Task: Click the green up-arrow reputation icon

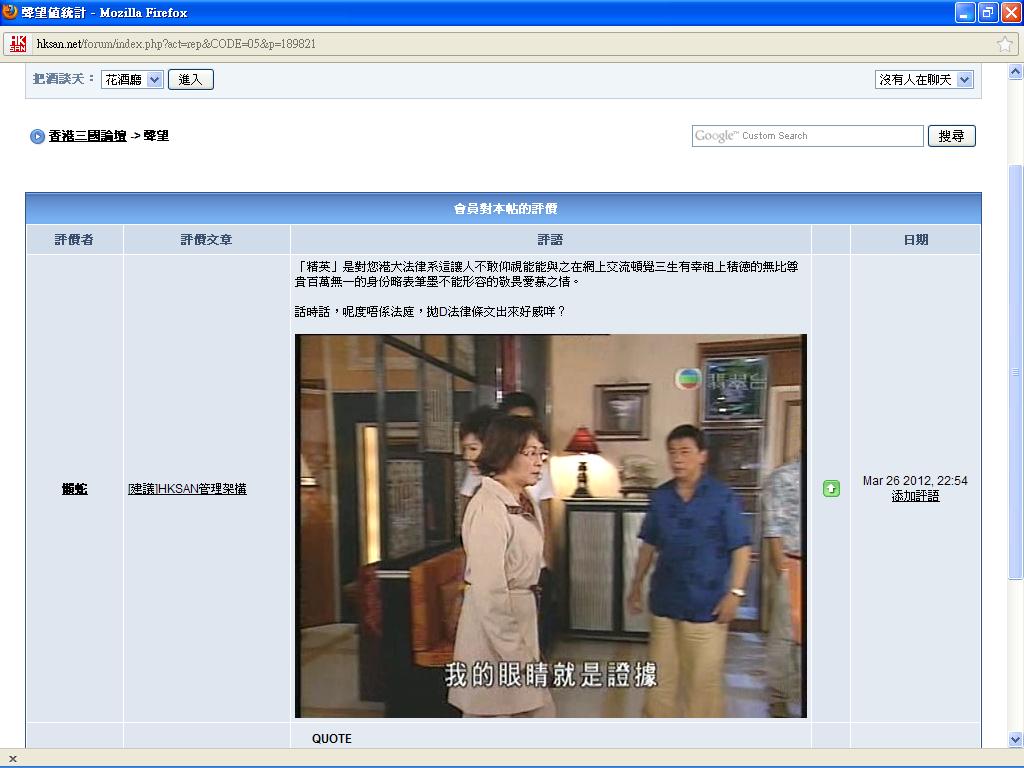Action: (x=831, y=488)
